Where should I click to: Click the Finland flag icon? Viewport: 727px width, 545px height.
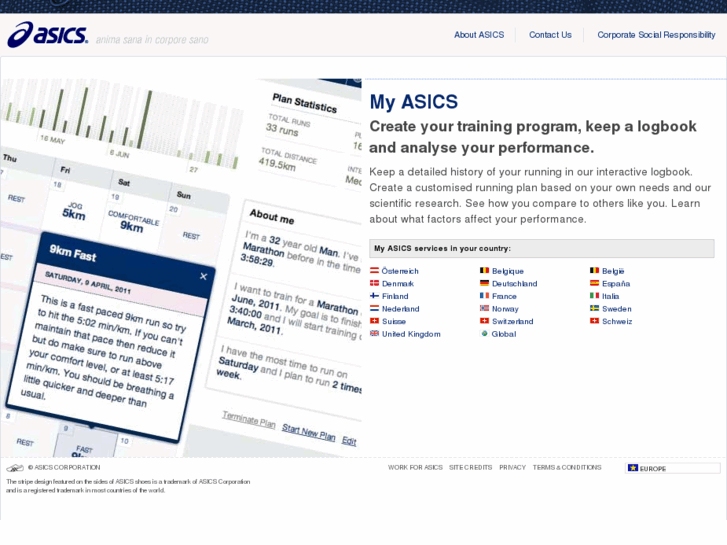click(374, 295)
